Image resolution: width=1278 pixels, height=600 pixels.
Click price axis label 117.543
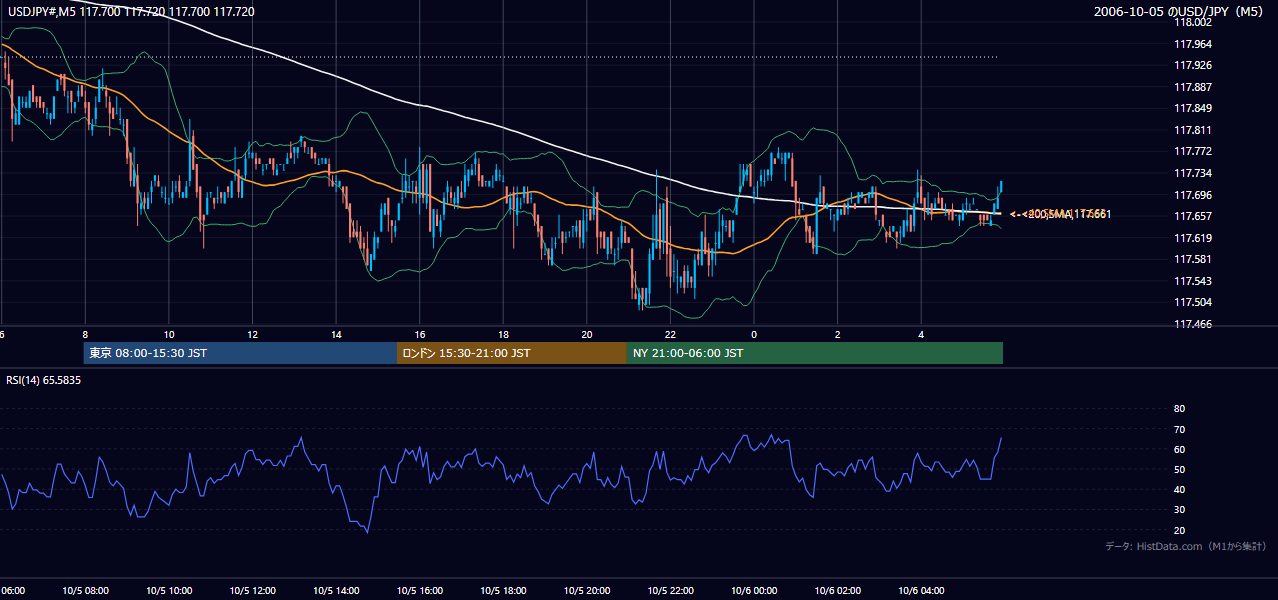click(x=1192, y=281)
